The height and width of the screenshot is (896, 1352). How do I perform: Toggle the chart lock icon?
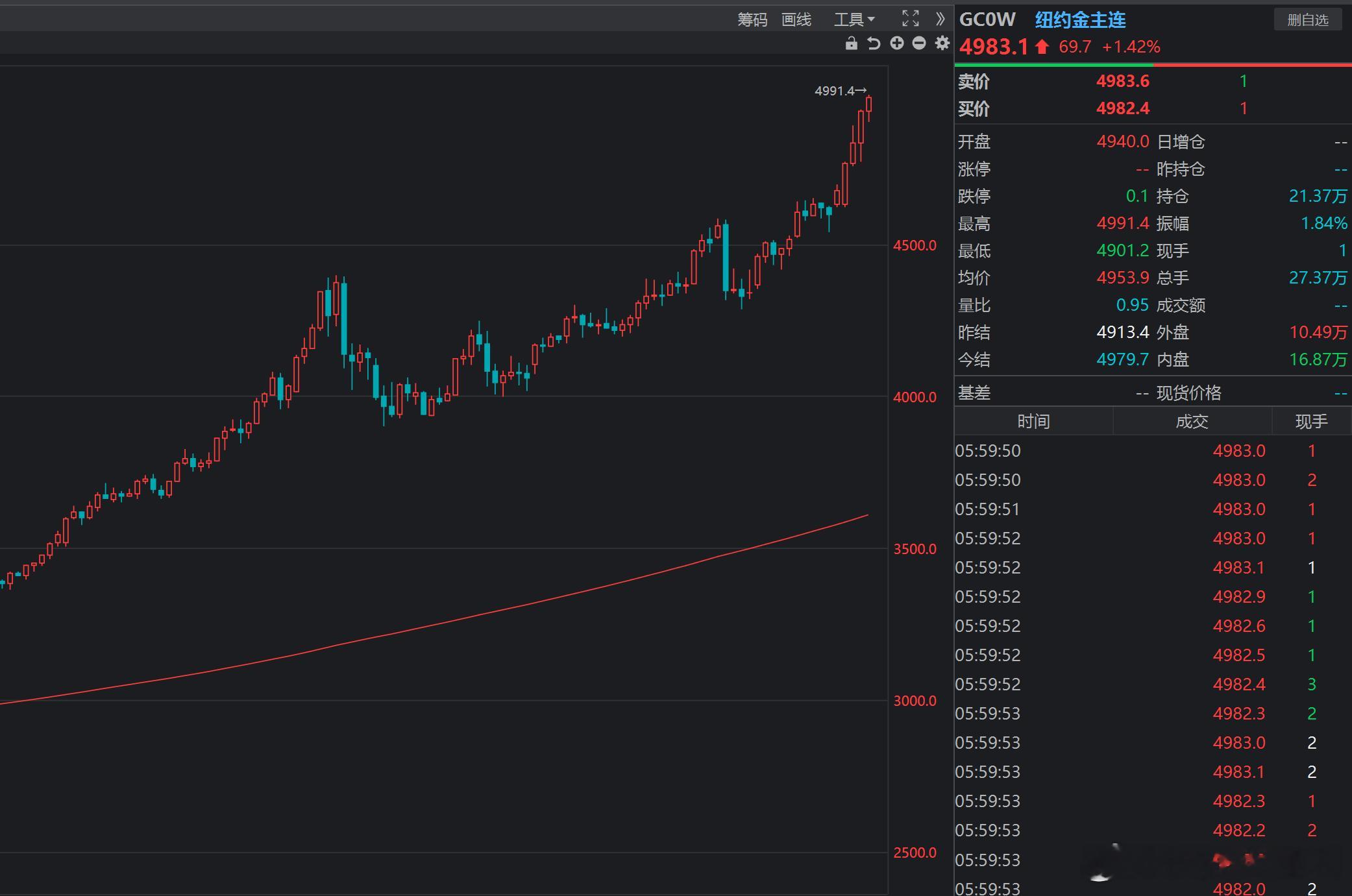point(851,43)
